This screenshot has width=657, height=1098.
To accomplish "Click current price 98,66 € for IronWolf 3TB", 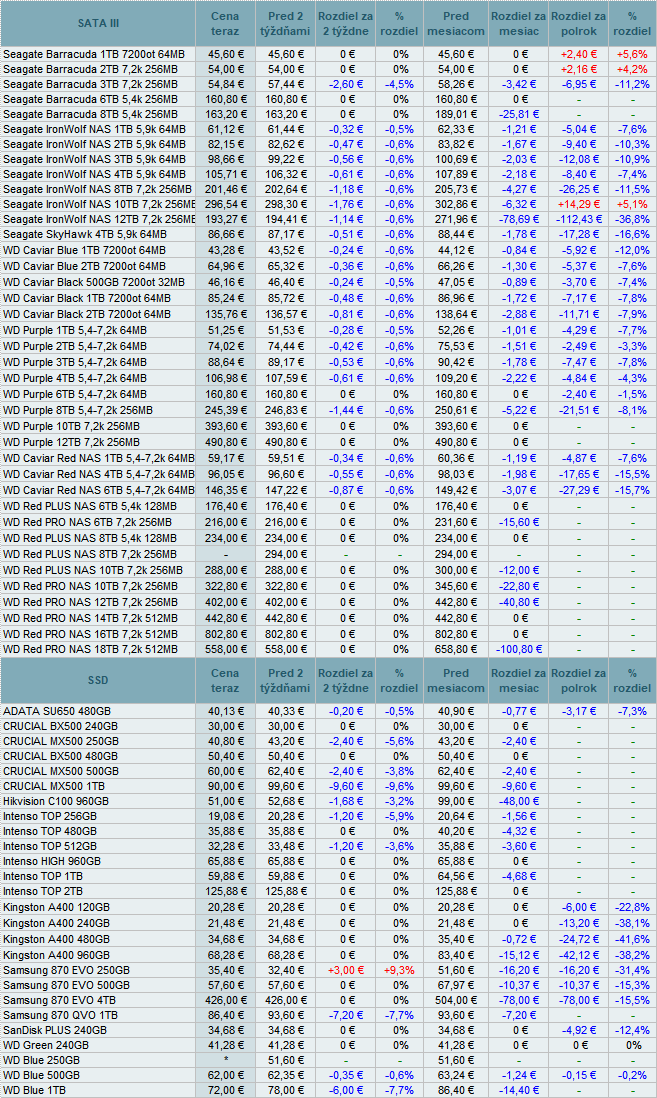I will pyautogui.click(x=225, y=159).
